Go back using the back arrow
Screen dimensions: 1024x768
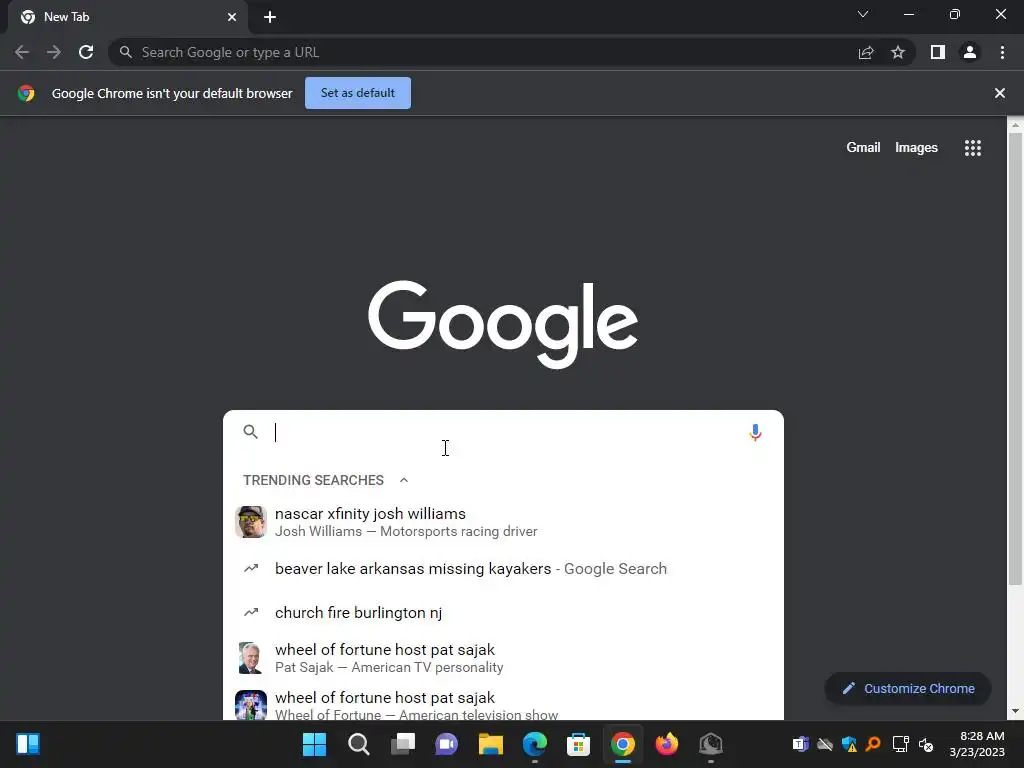tap(22, 52)
